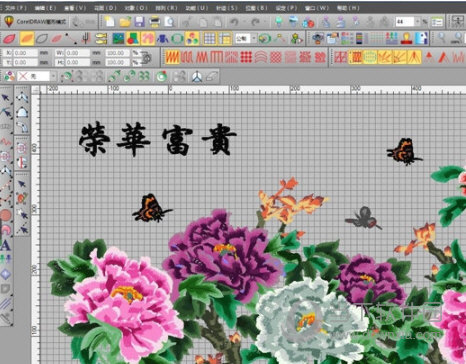Select the red leaf stitch view icon

pos(9,38)
